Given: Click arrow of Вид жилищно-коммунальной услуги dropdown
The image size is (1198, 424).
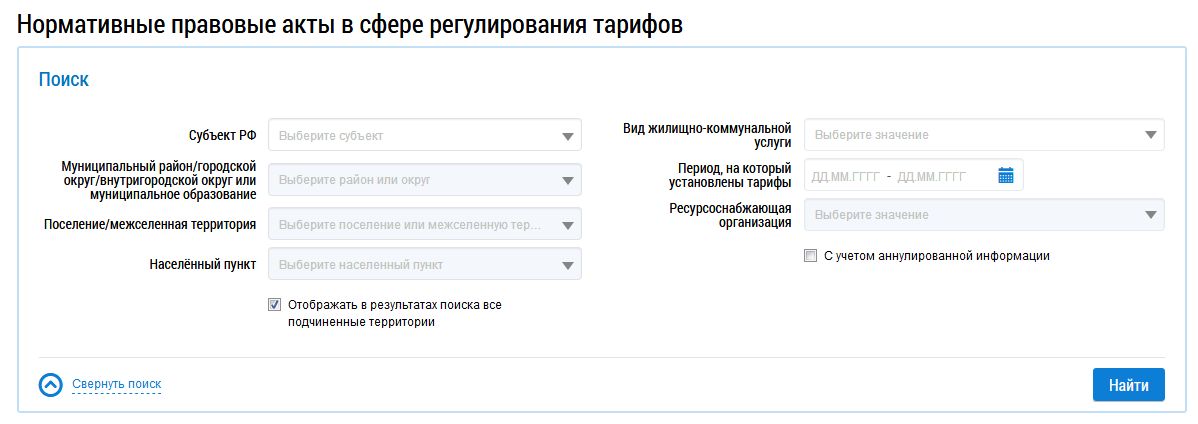Looking at the screenshot, I should tap(1151, 134).
